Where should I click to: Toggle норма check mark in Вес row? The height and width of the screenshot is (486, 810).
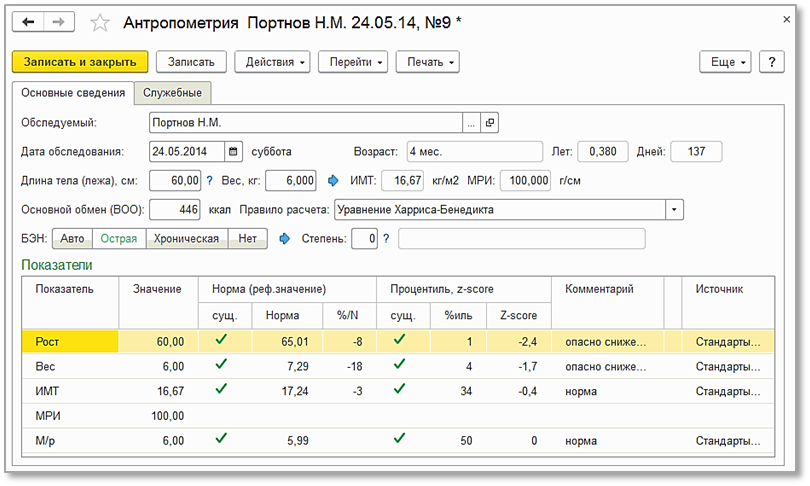coord(221,365)
